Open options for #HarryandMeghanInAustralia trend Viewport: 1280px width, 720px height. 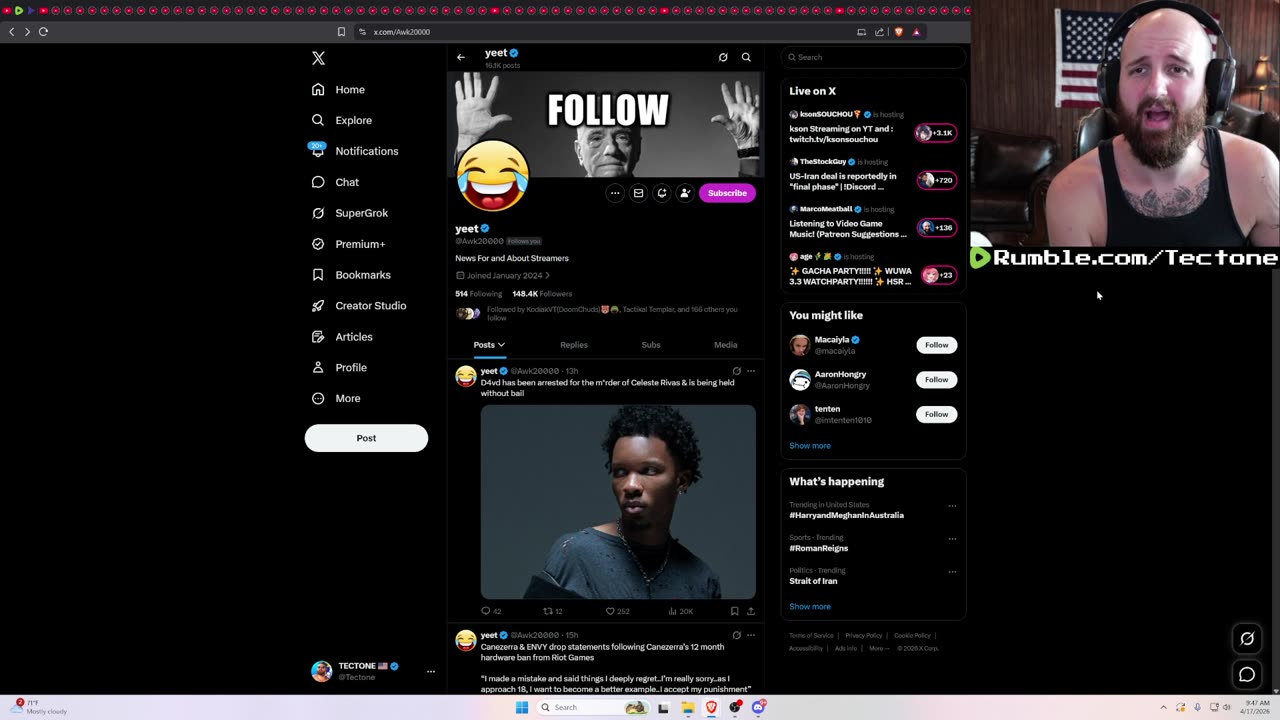952,506
